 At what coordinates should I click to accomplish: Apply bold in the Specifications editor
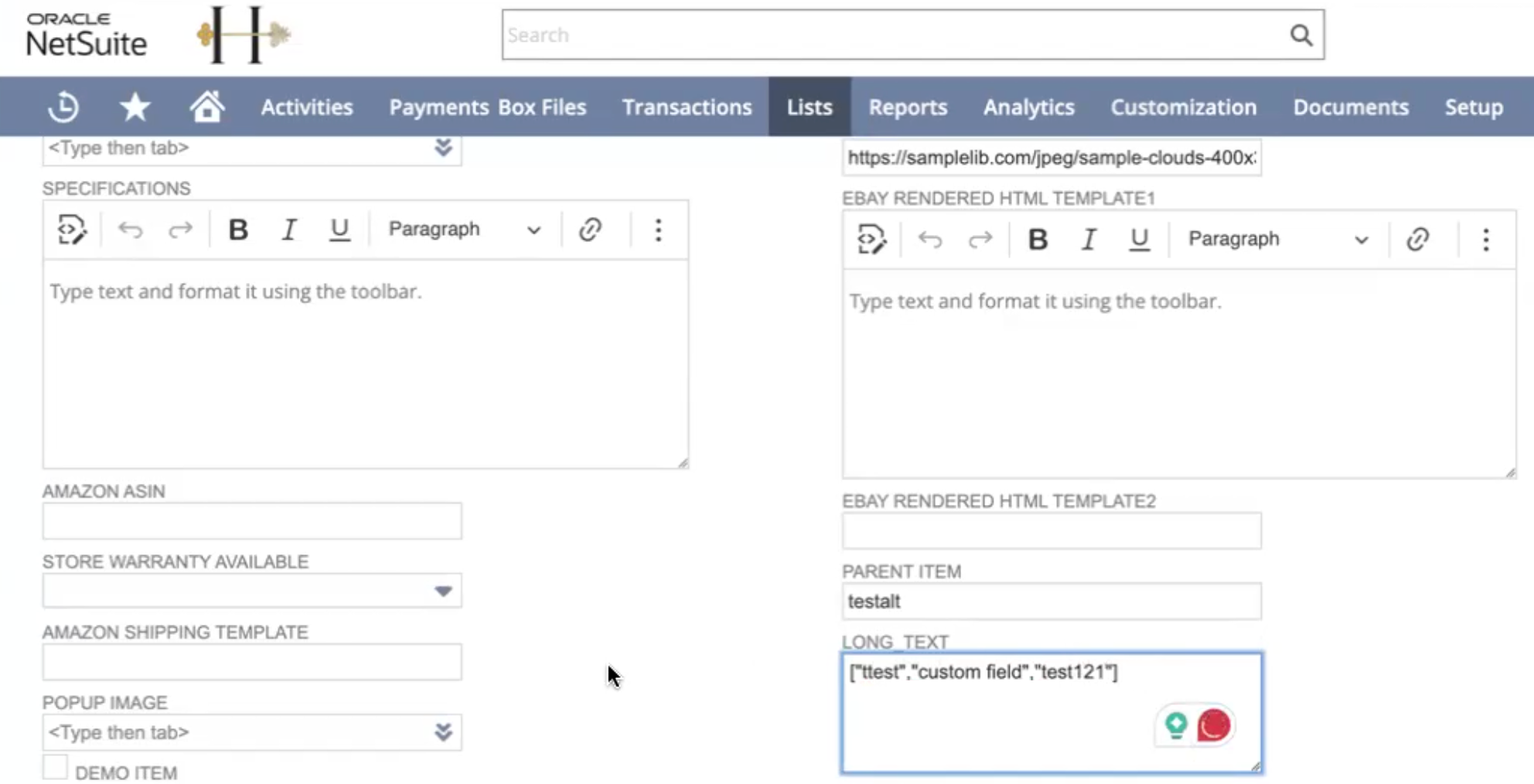pos(238,230)
